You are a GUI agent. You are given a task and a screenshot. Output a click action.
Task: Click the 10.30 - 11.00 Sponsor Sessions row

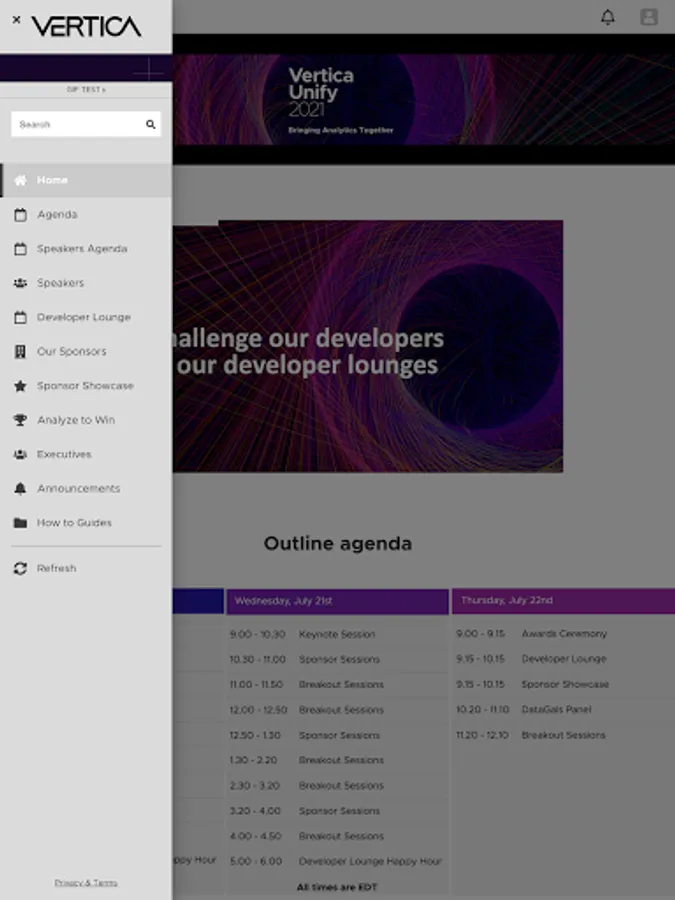(x=338, y=660)
